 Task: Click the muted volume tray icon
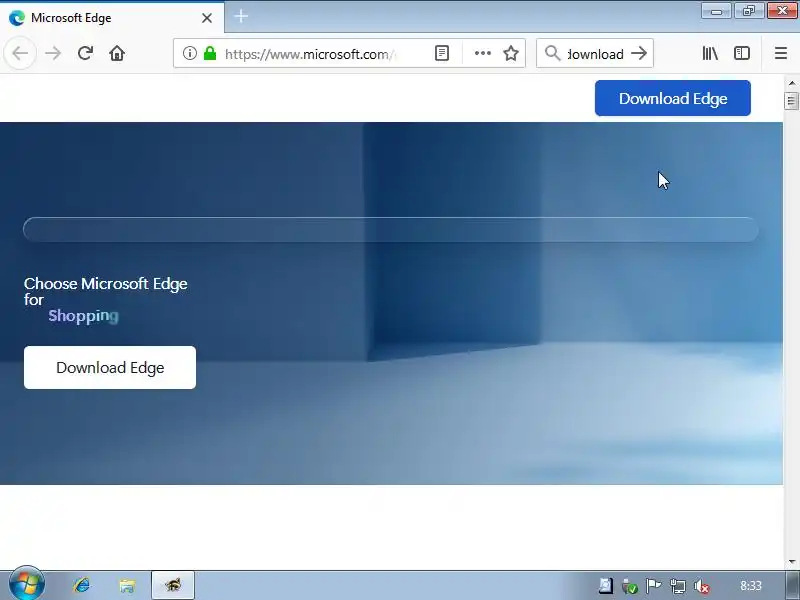tap(702, 586)
